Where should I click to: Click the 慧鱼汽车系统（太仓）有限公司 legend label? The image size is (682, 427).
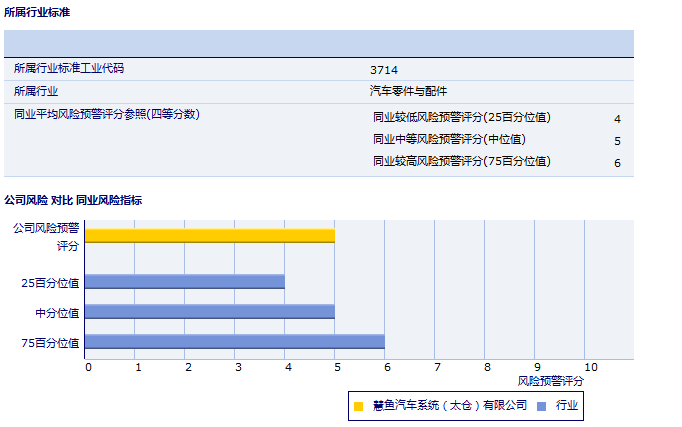click(x=449, y=406)
